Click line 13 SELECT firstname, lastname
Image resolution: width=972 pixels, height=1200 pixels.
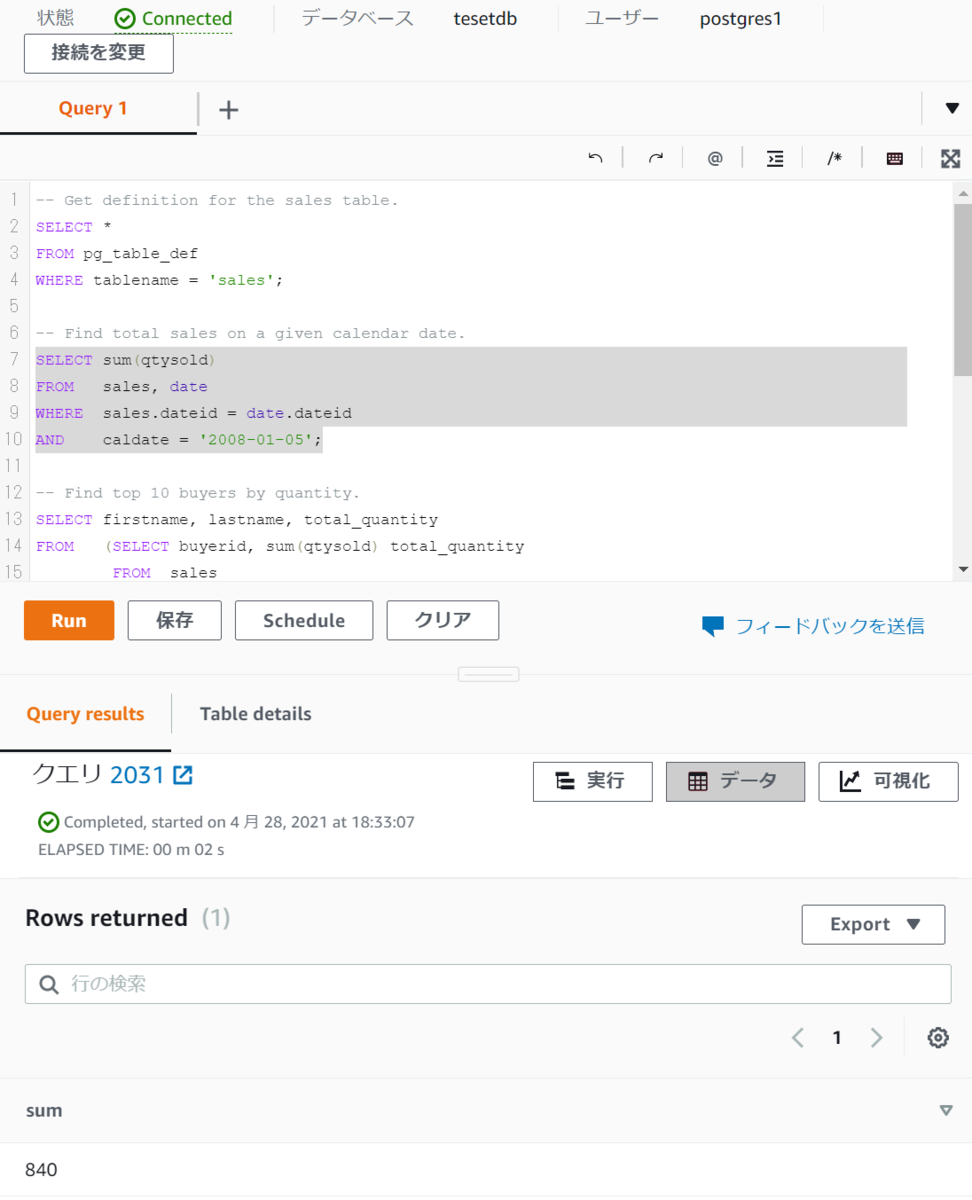[x=237, y=520]
